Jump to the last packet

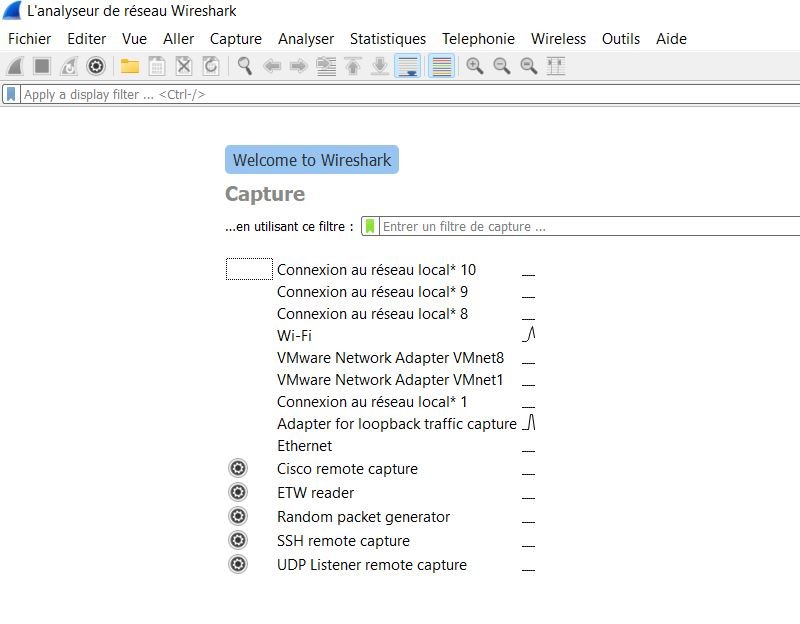point(380,66)
